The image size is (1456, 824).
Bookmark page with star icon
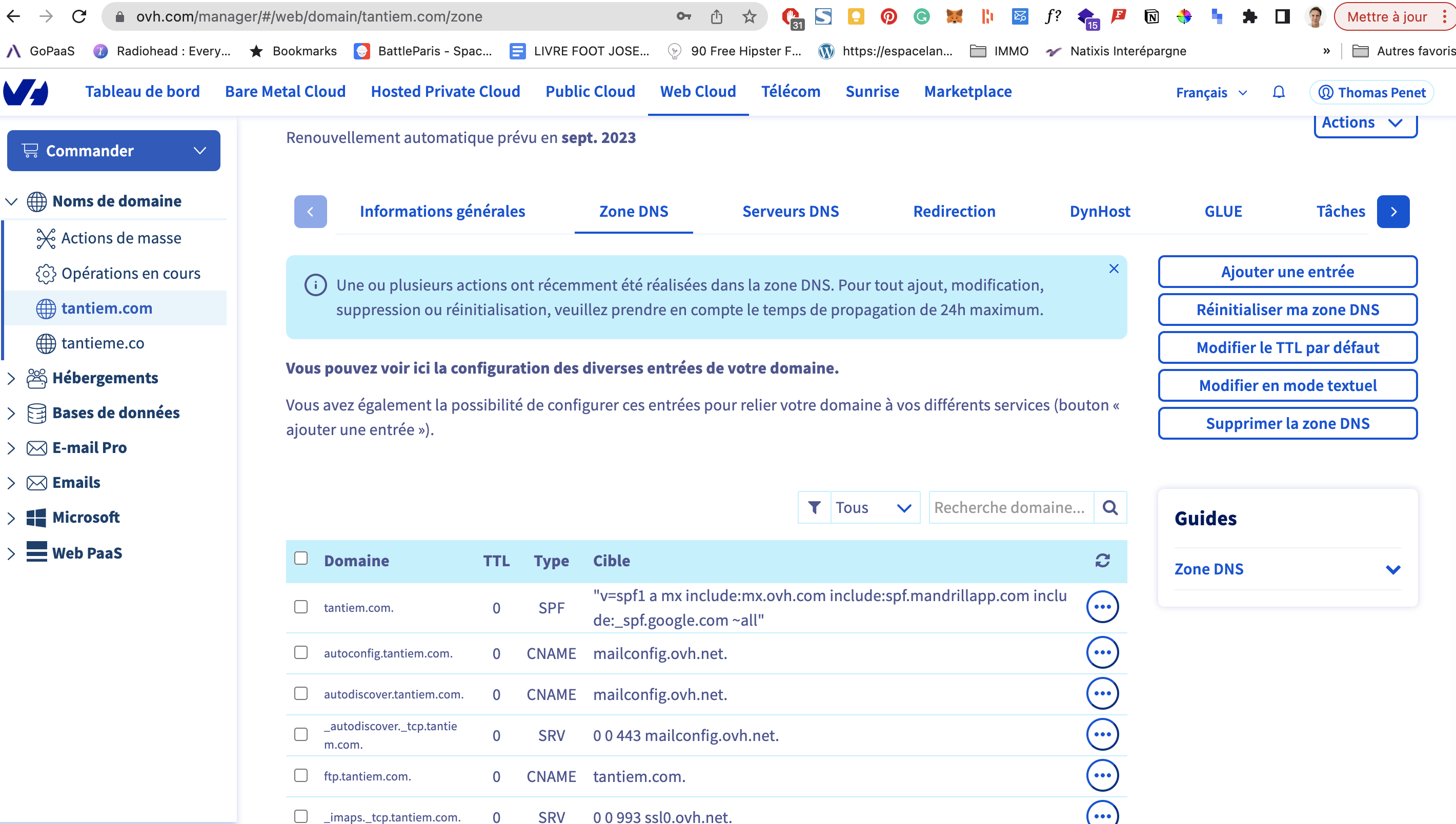(749, 16)
